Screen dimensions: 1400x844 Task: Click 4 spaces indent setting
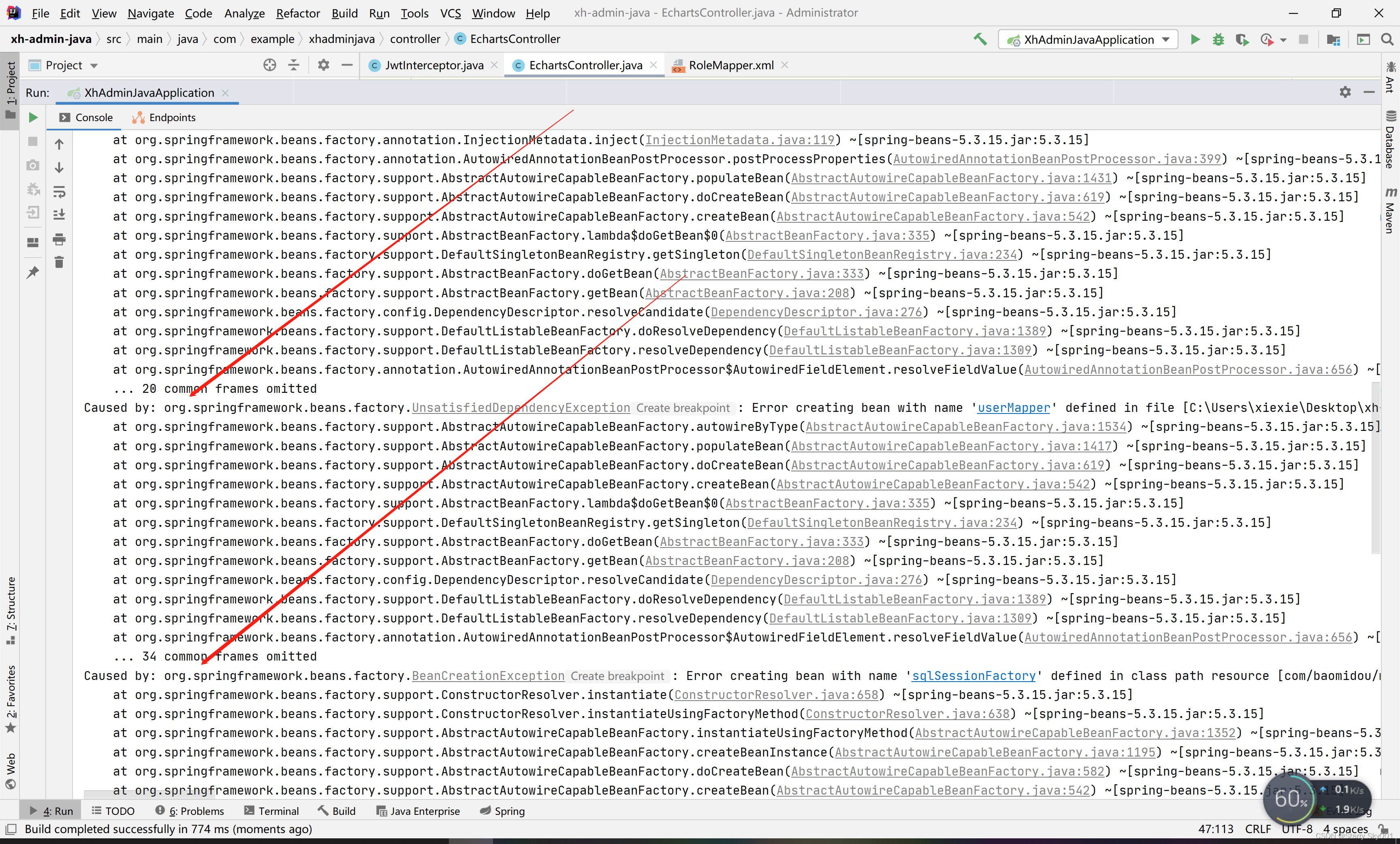pyautogui.click(x=1345, y=829)
